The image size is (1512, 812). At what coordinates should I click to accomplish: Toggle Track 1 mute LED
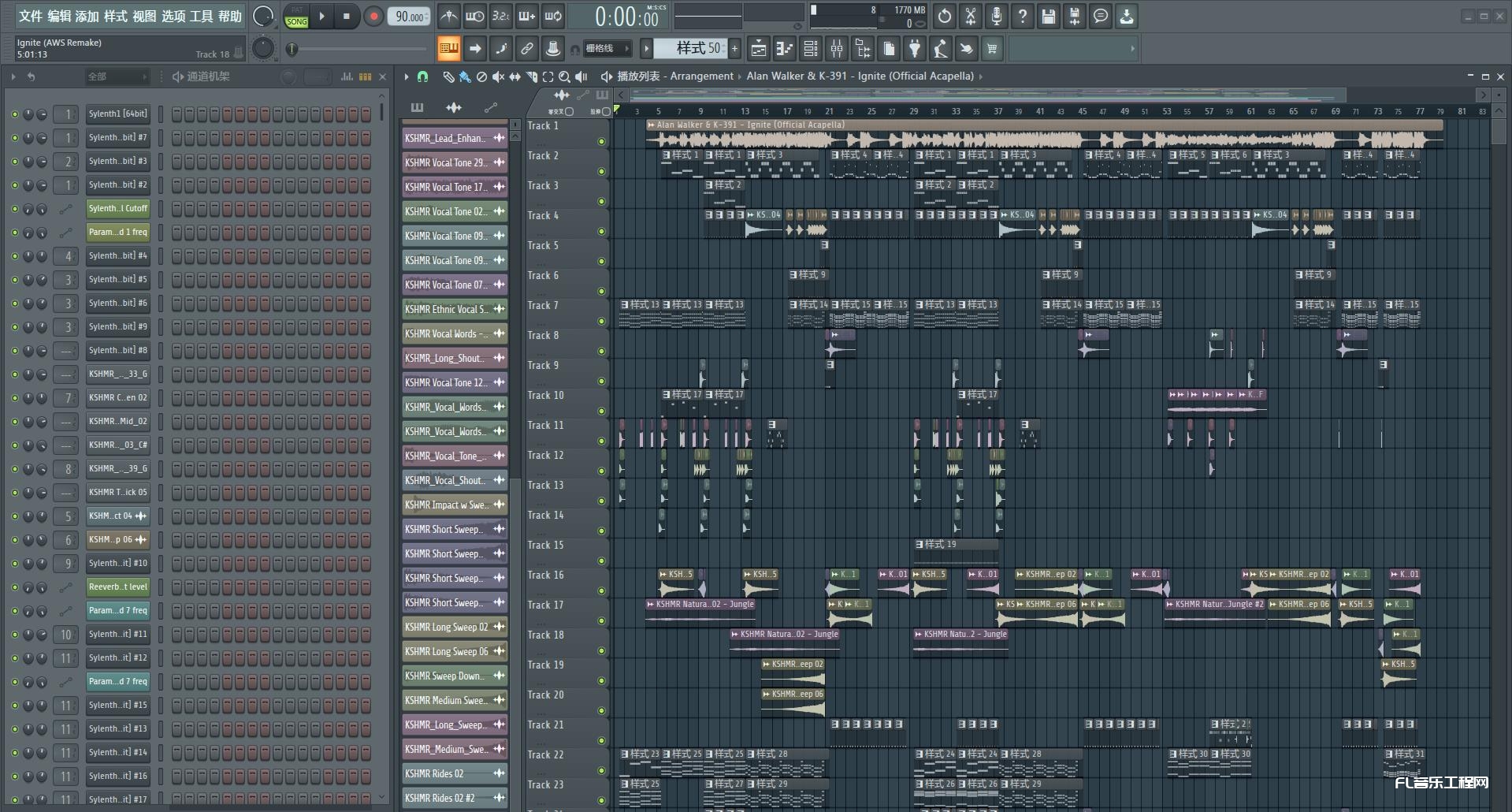[602, 142]
